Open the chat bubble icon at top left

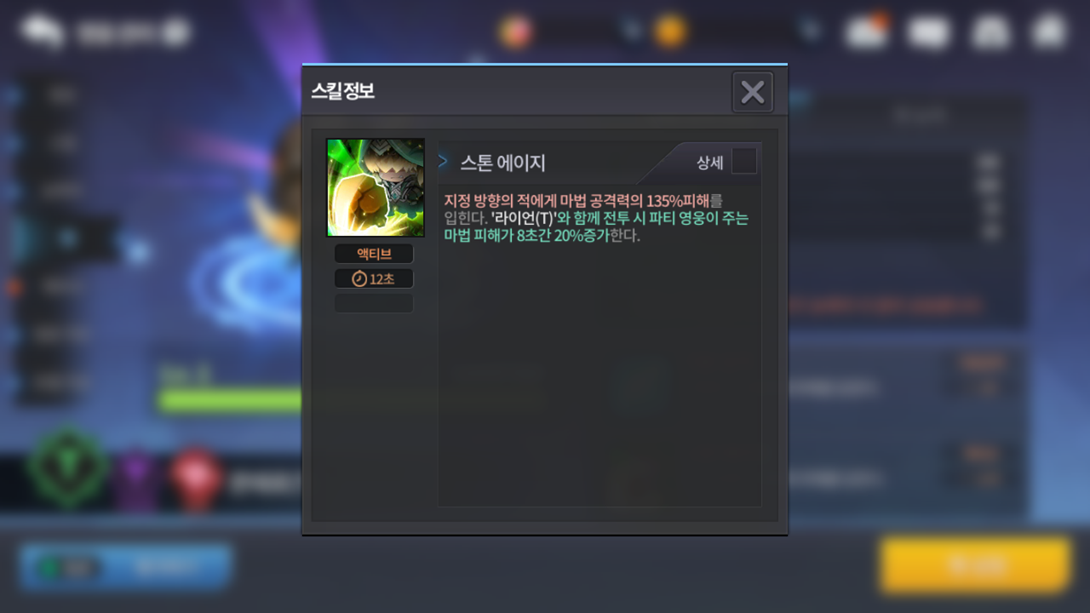tap(42, 31)
